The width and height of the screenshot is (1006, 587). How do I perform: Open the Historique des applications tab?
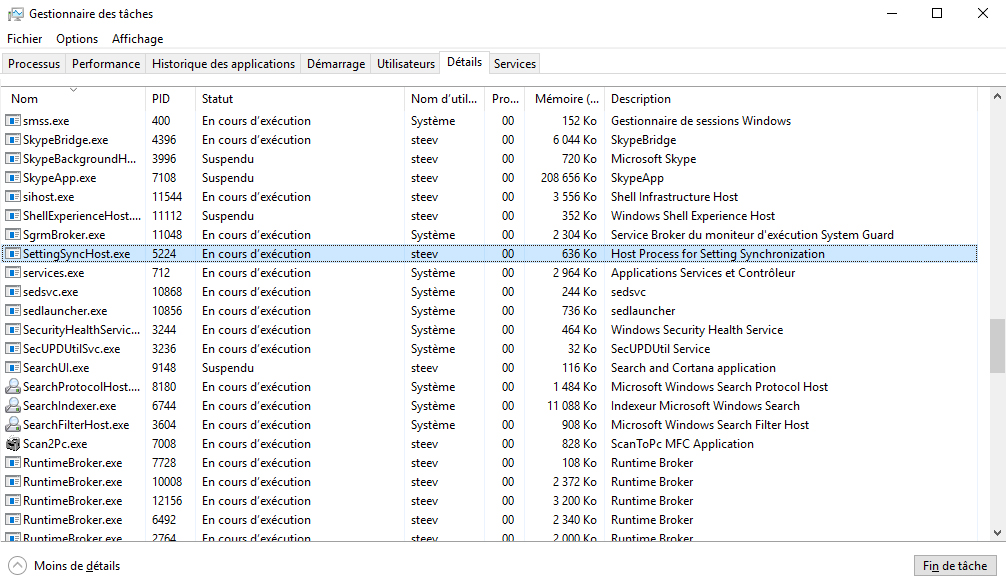coord(223,64)
